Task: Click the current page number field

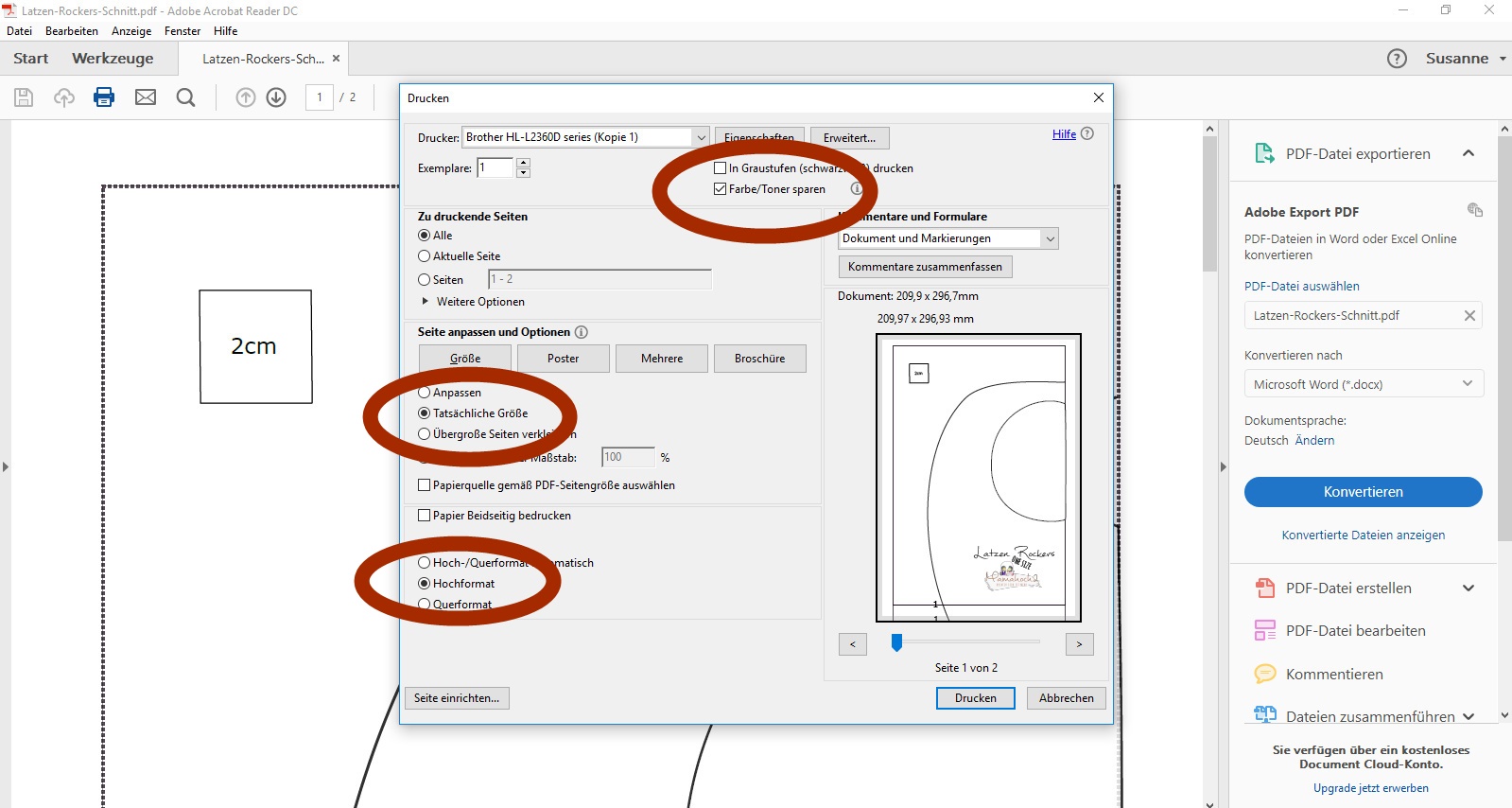Action: click(x=320, y=97)
